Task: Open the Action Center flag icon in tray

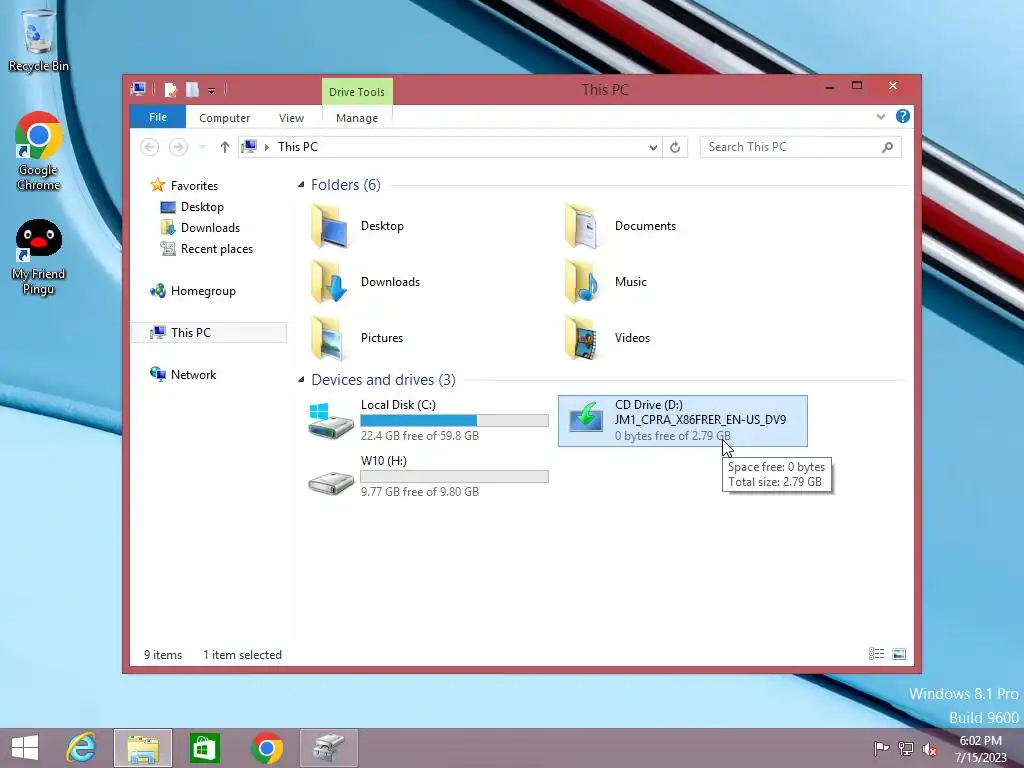Action: (x=881, y=748)
